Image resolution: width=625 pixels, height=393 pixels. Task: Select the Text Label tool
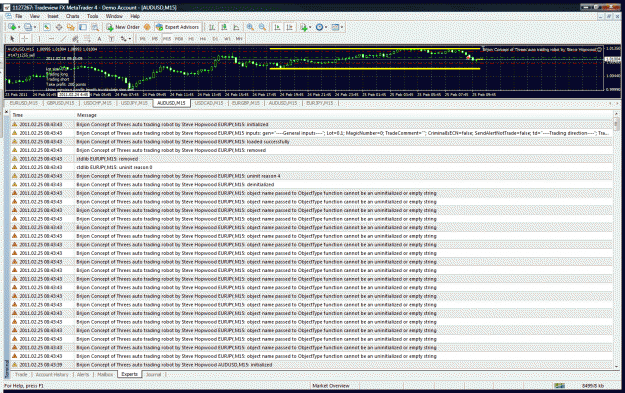111,39
